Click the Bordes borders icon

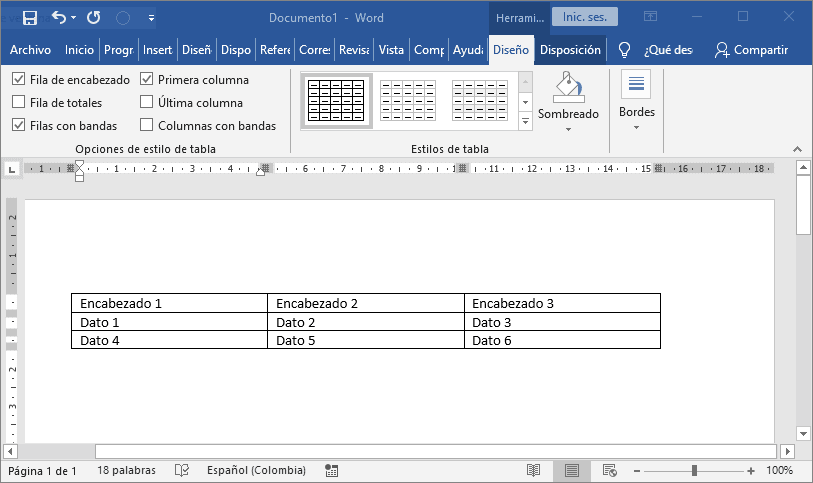(636, 84)
